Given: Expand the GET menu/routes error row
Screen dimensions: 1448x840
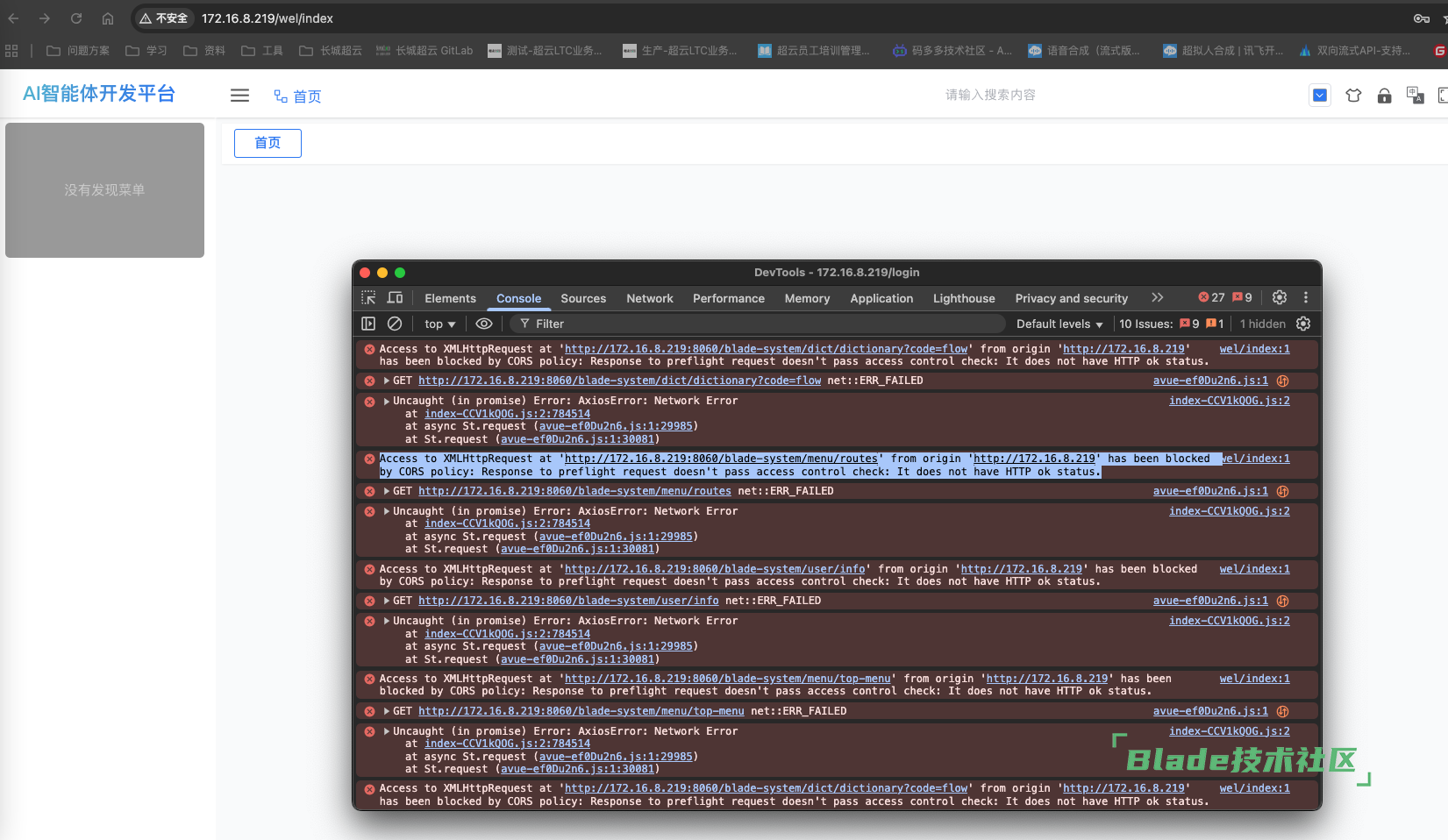Looking at the screenshot, I should 386,491.
